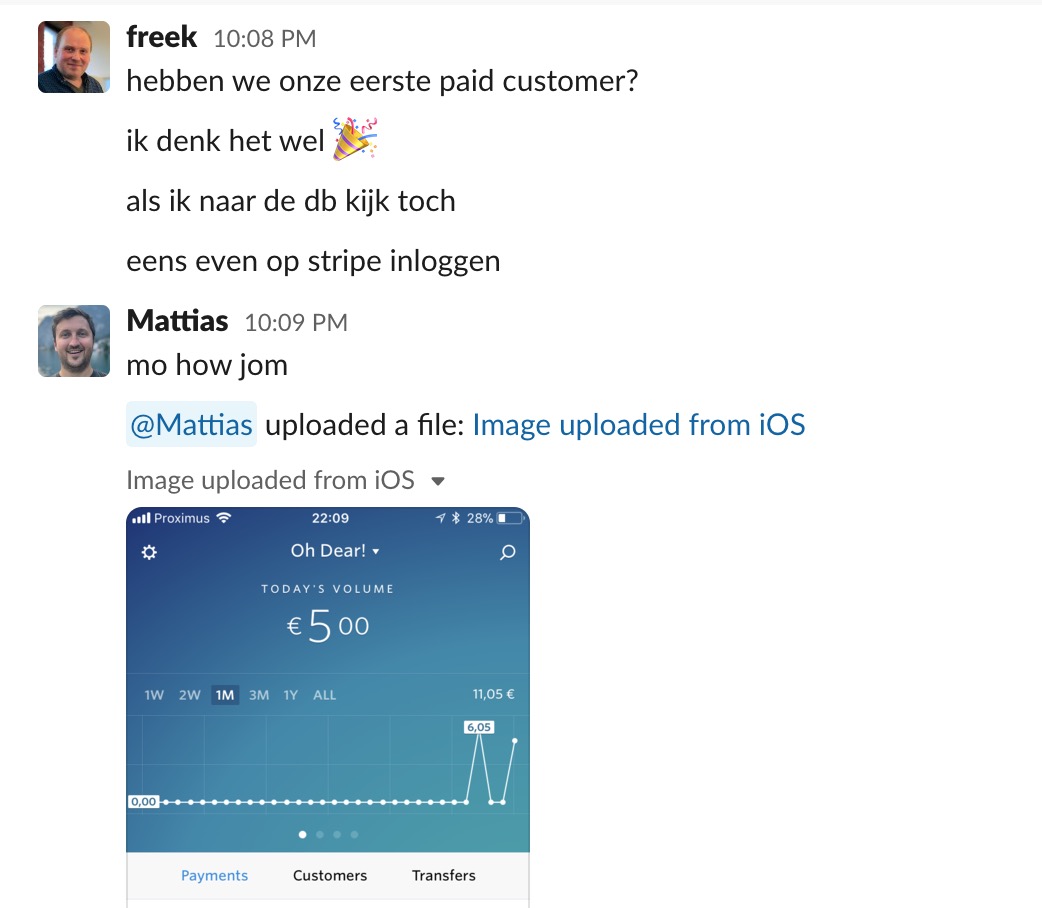The width and height of the screenshot is (1042, 908).
Task: Switch to the Transfers tab
Action: click(443, 875)
